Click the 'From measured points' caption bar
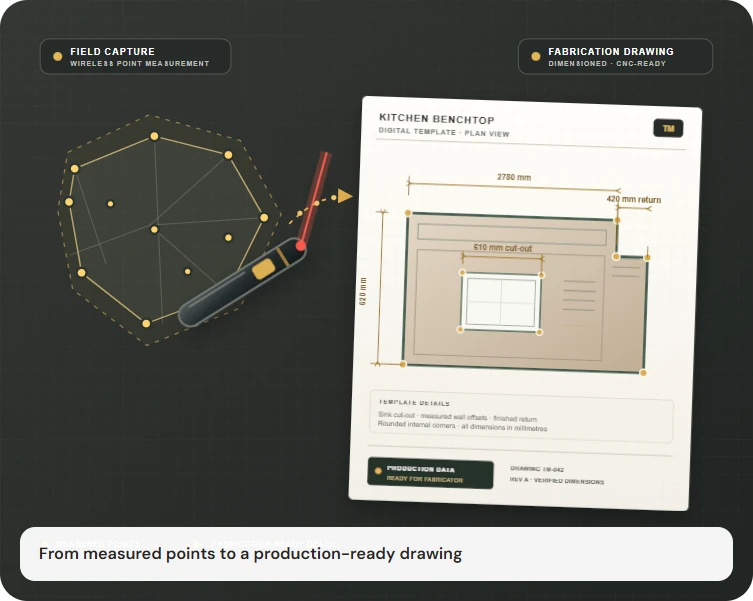This screenshot has height=601, width=753. pos(376,554)
